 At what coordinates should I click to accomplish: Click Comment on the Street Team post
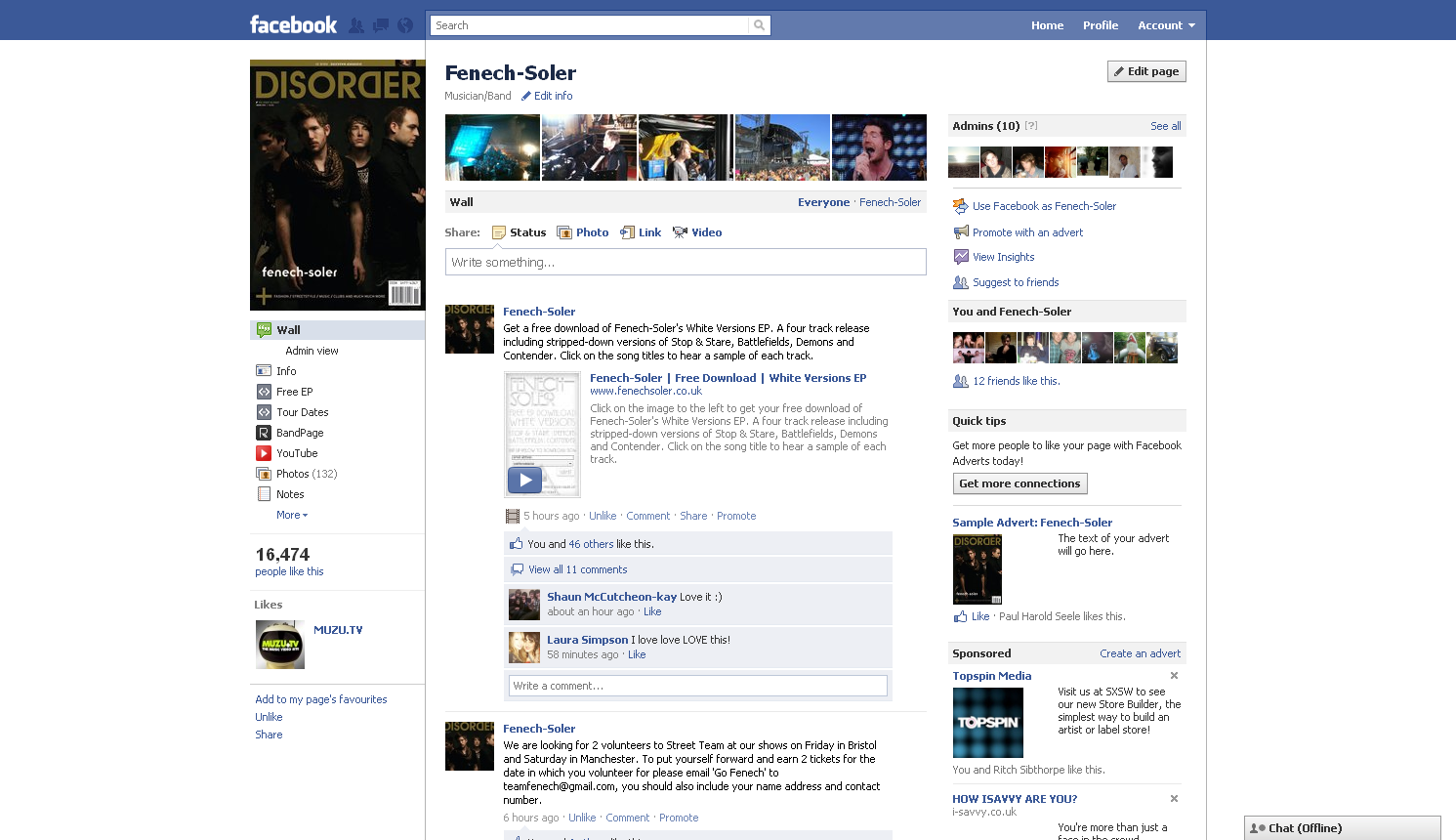coord(627,818)
